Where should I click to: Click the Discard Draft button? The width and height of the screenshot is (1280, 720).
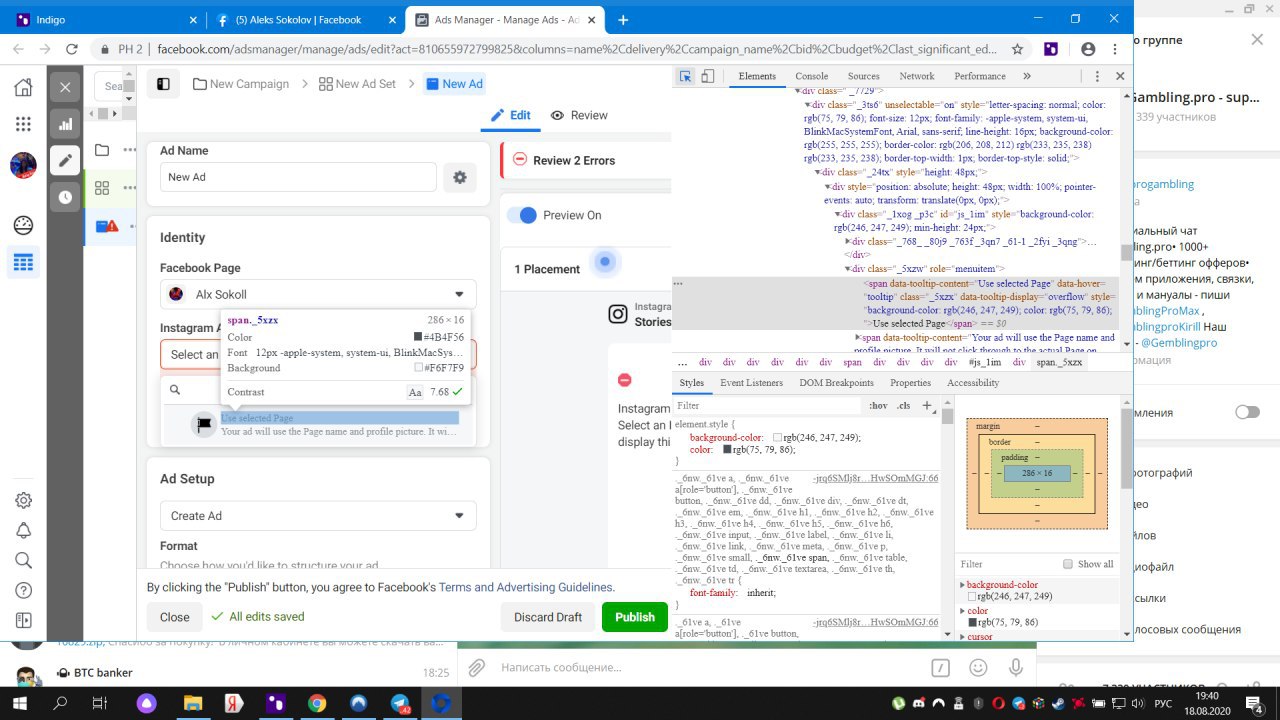point(547,617)
